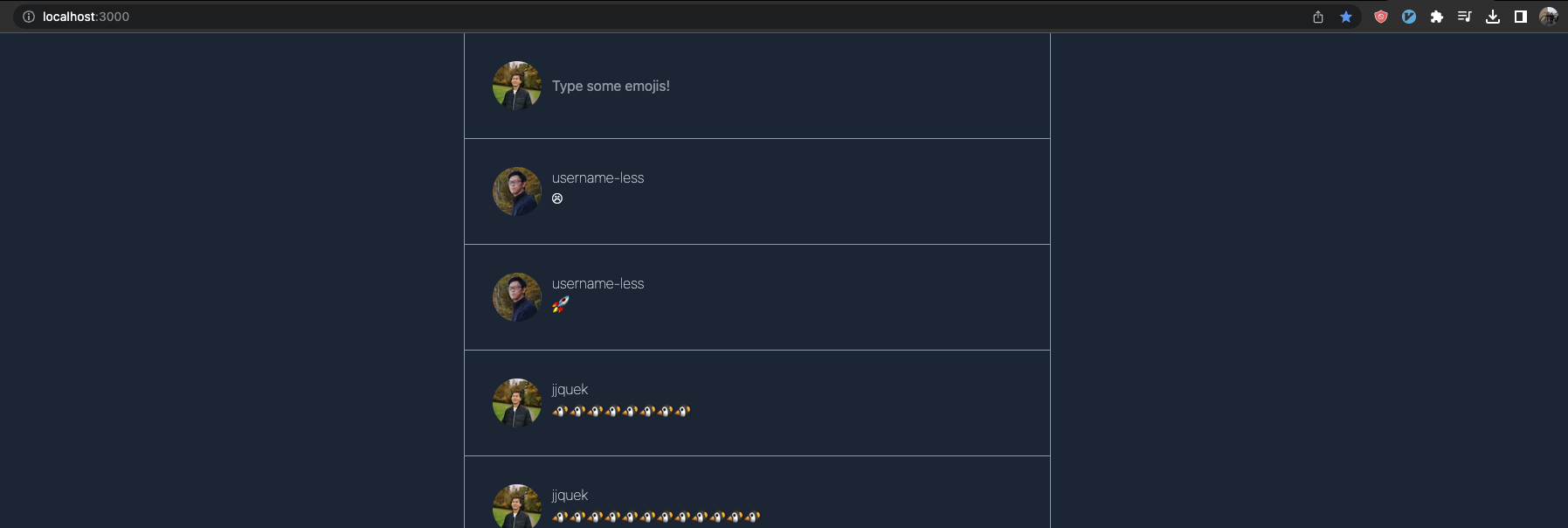This screenshot has height=528, width=1568.
Task: Click the rocket emoji in the post
Action: 561,304
